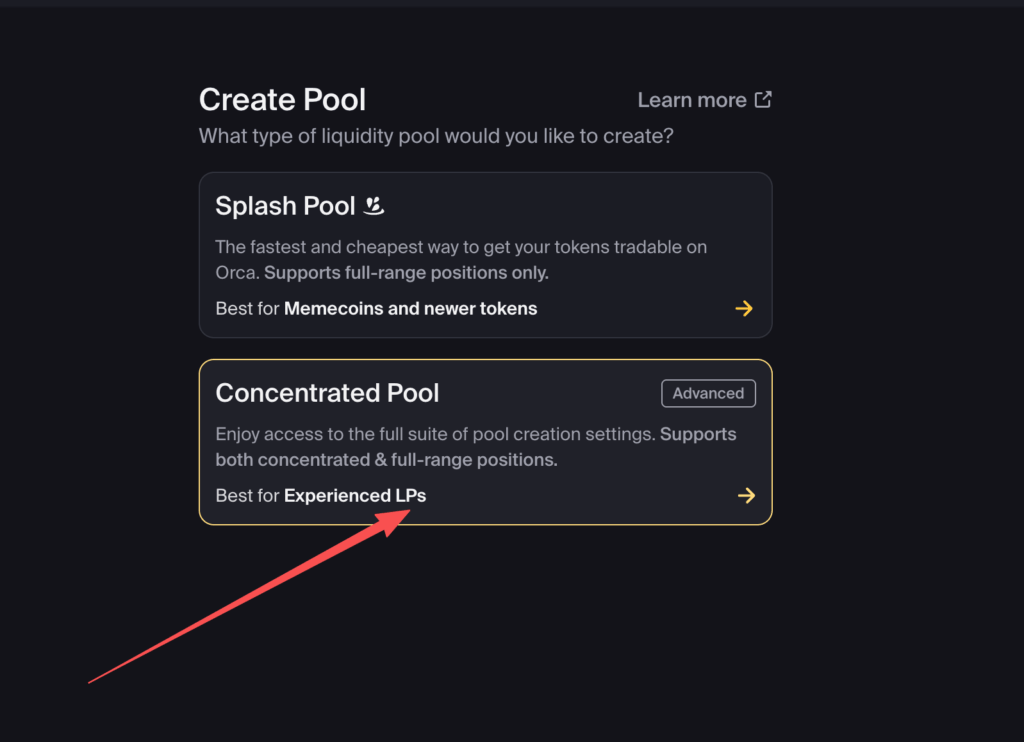This screenshot has width=1024, height=742.
Task: Select the Concentrated Pool title
Action: (x=327, y=393)
